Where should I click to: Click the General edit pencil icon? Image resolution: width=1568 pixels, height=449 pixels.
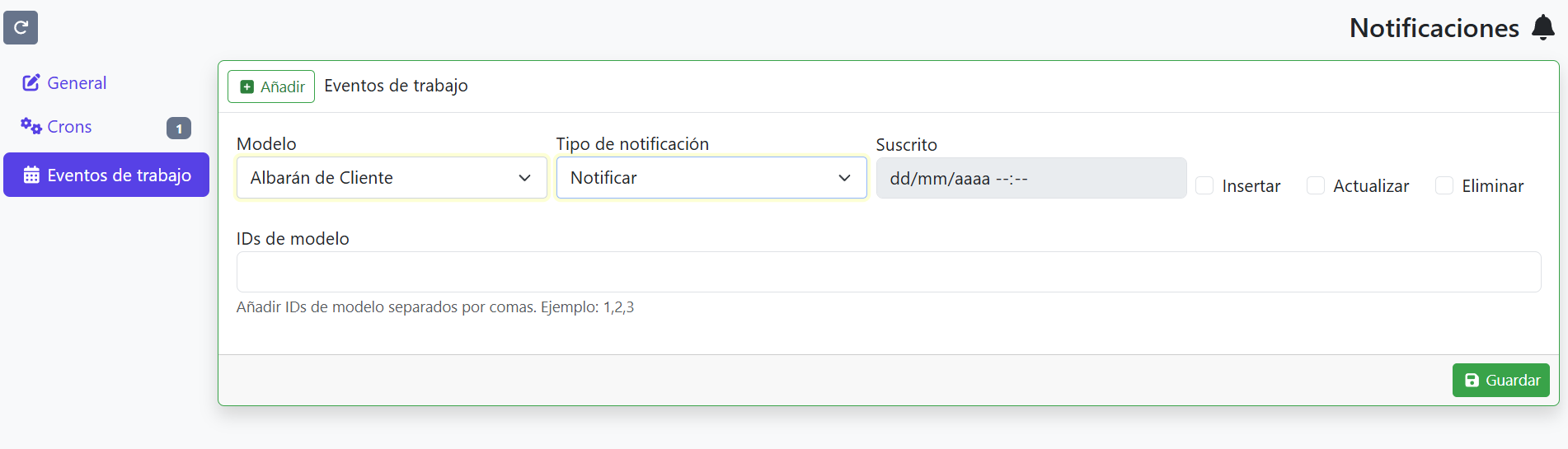point(31,82)
